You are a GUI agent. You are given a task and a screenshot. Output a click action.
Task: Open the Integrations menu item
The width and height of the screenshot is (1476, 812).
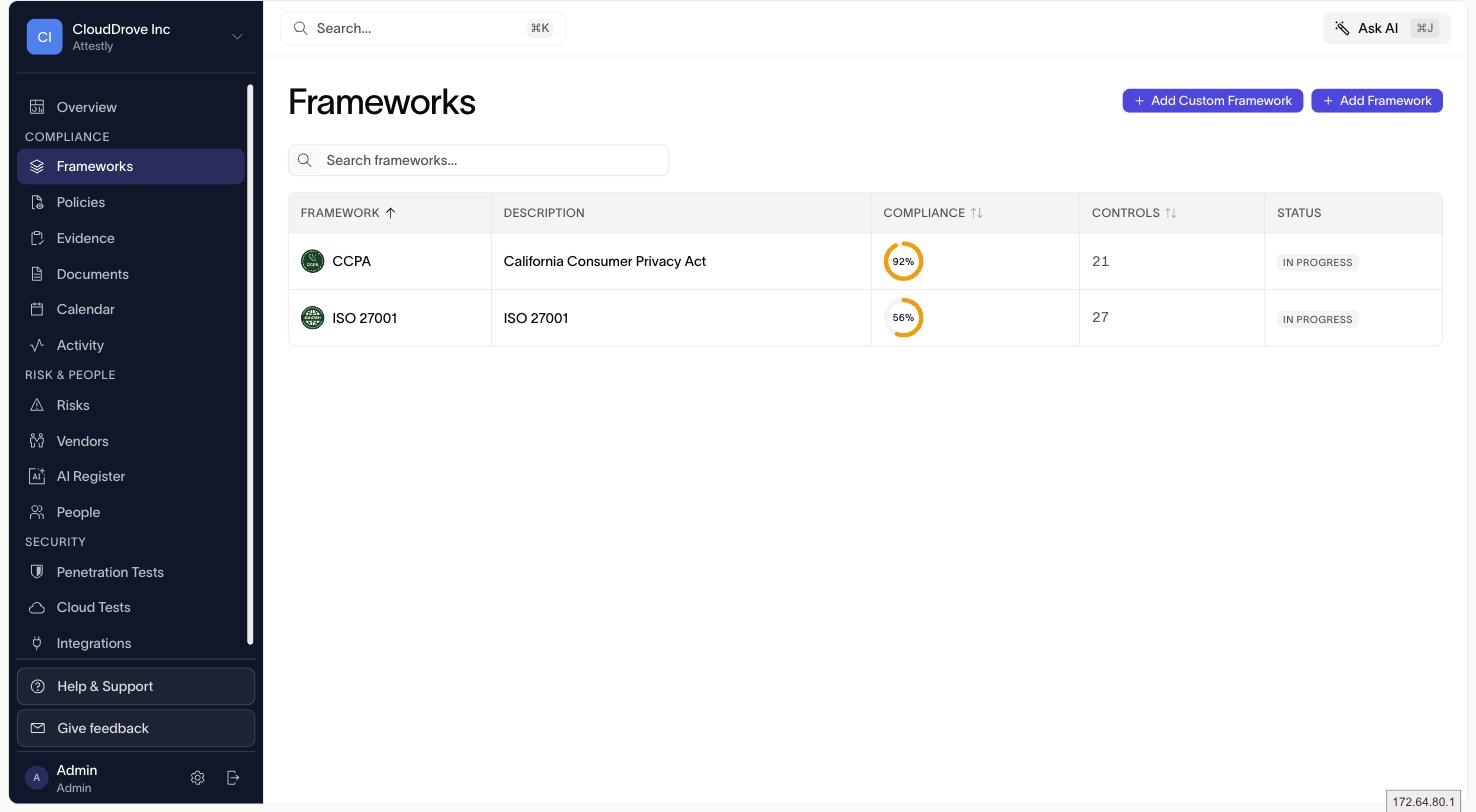pyautogui.click(x=130, y=643)
